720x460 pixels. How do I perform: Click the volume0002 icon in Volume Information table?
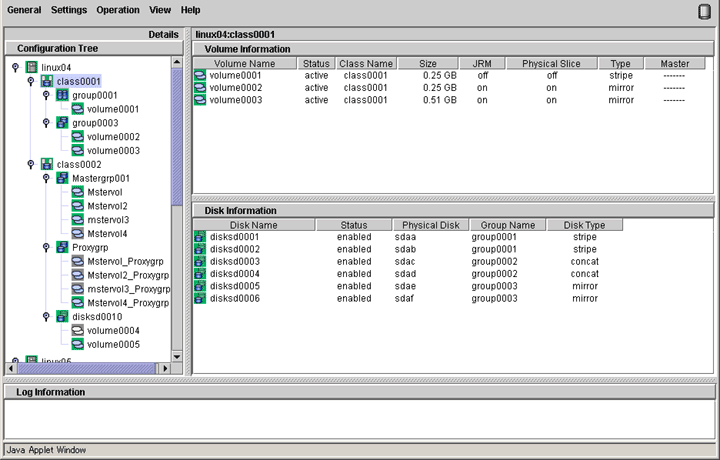click(200, 88)
